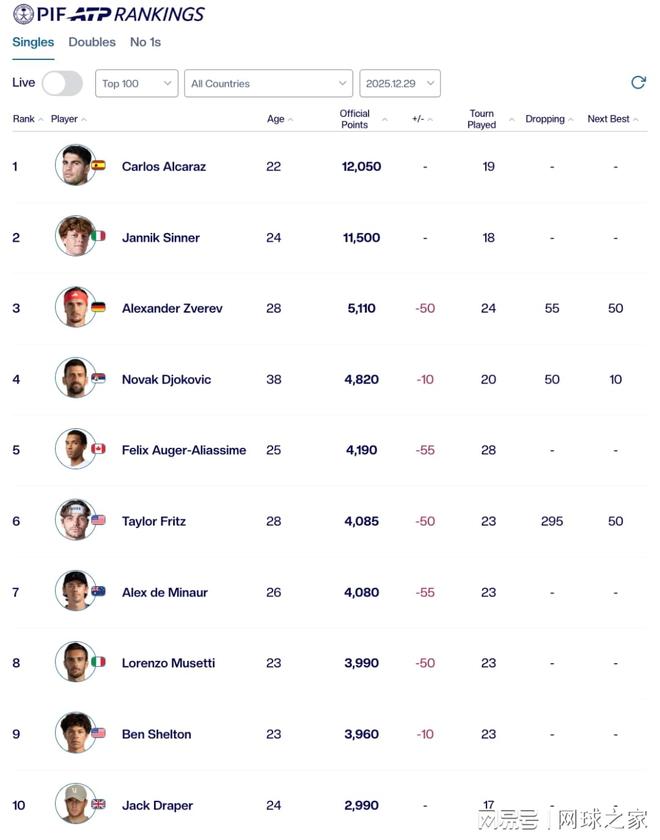Expand the All Countries dropdown
The width and height of the screenshot is (660, 840).
(x=268, y=84)
